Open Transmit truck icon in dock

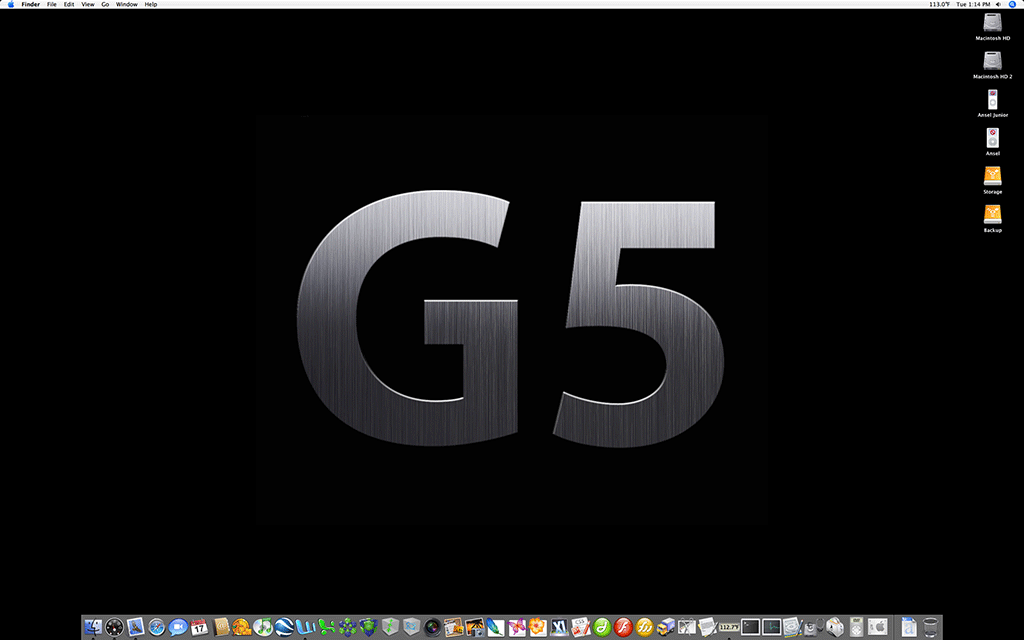pyautogui.click(x=666, y=628)
